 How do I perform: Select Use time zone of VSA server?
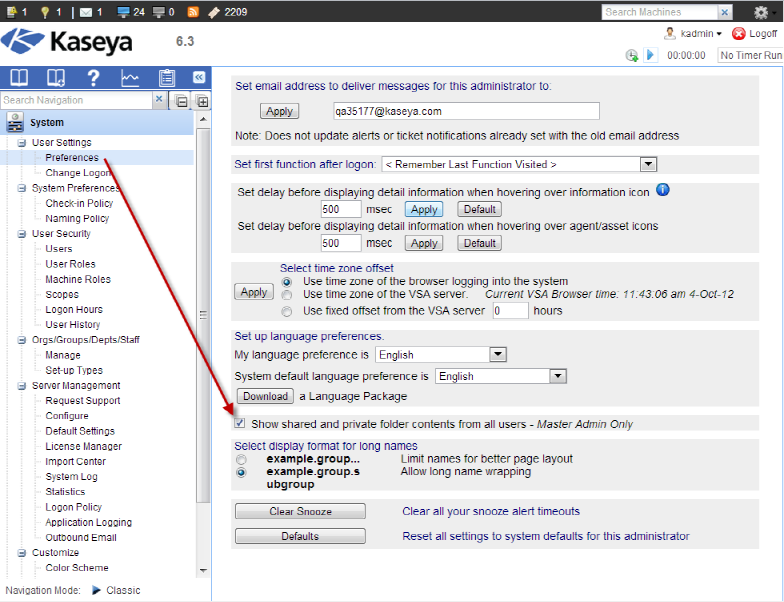pyautogui.click(x=288, y=295)
